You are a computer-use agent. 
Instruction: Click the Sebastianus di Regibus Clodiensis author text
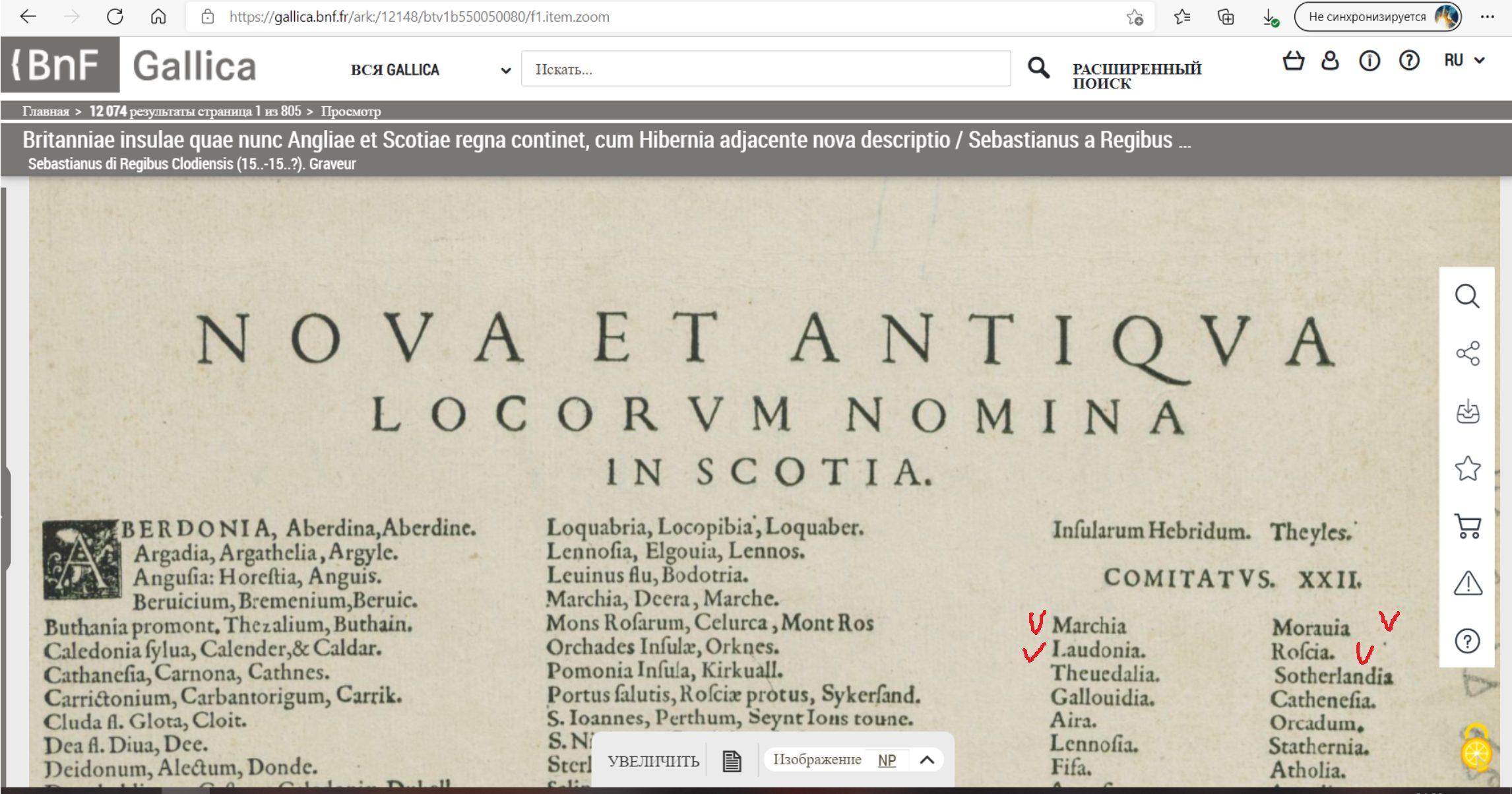(x=192, y=164)
